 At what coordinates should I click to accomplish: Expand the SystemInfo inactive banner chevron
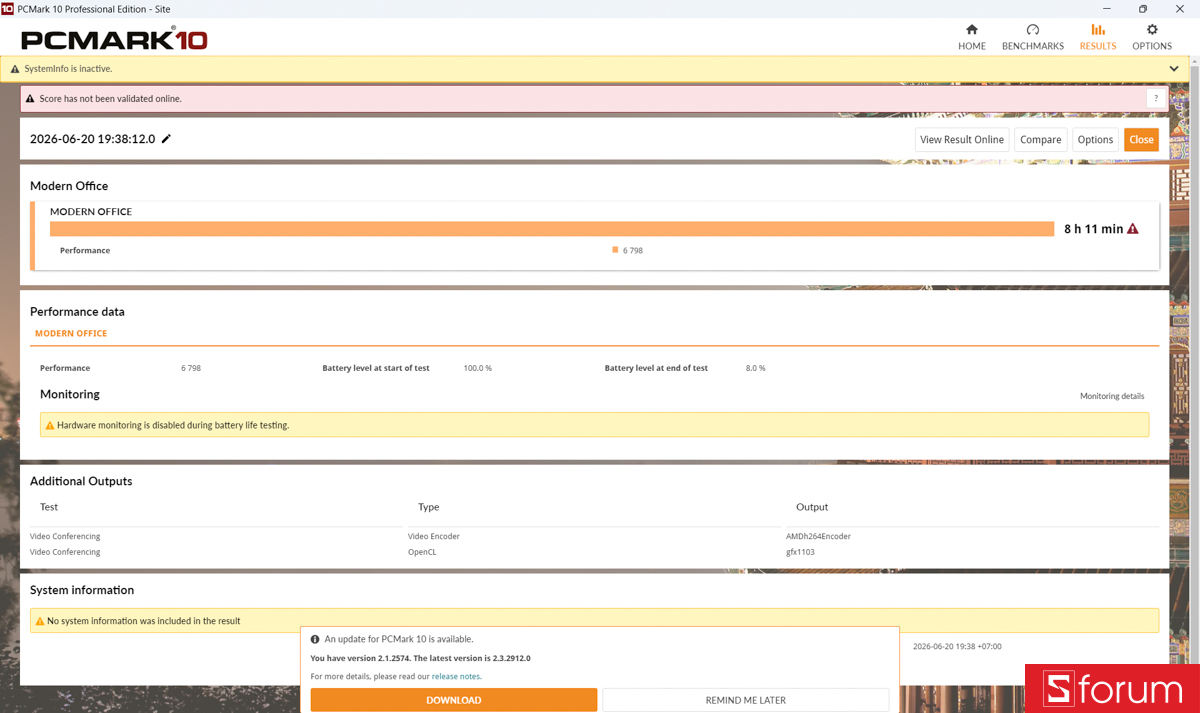click(x=1174, y=69)
